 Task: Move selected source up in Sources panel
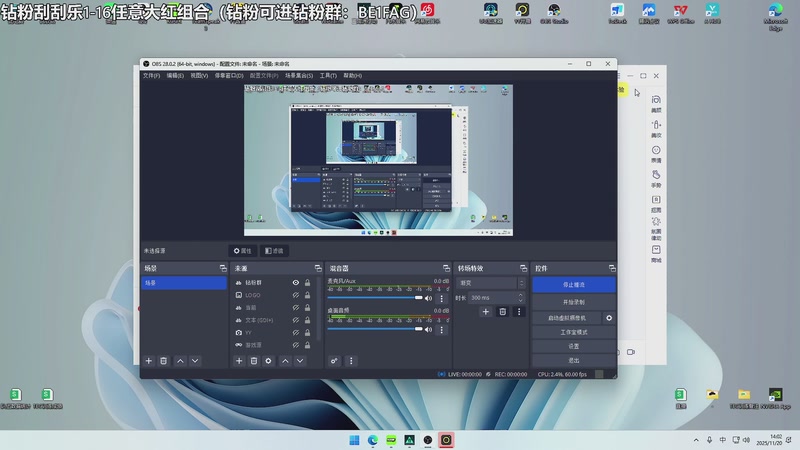(285, 361)
